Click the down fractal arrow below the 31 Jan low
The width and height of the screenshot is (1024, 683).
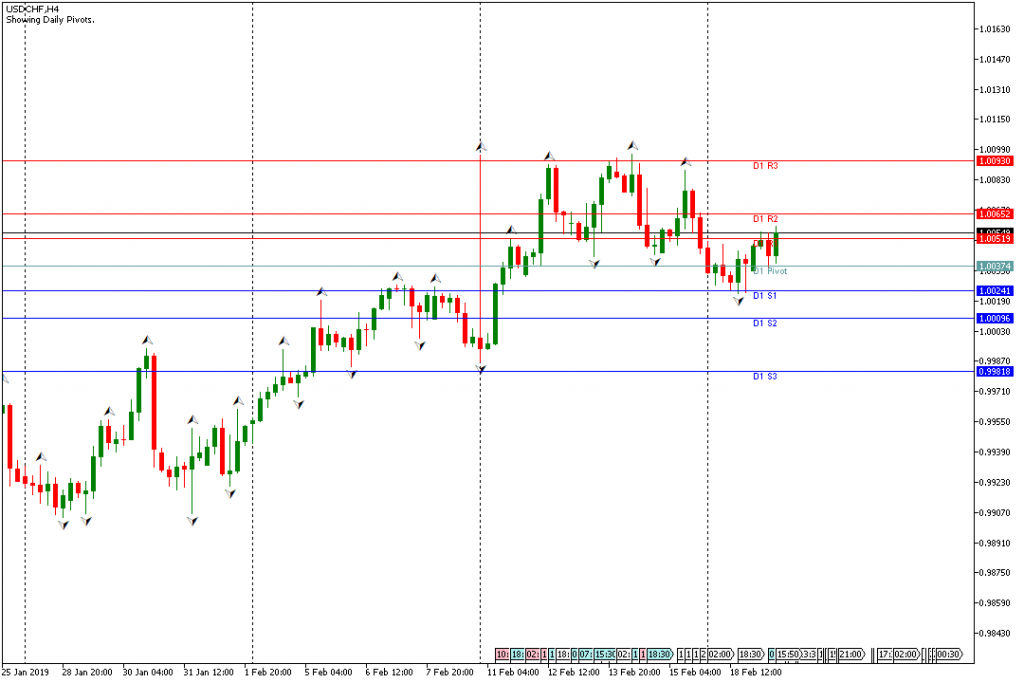pyautogui.click(x=191, y=521)
